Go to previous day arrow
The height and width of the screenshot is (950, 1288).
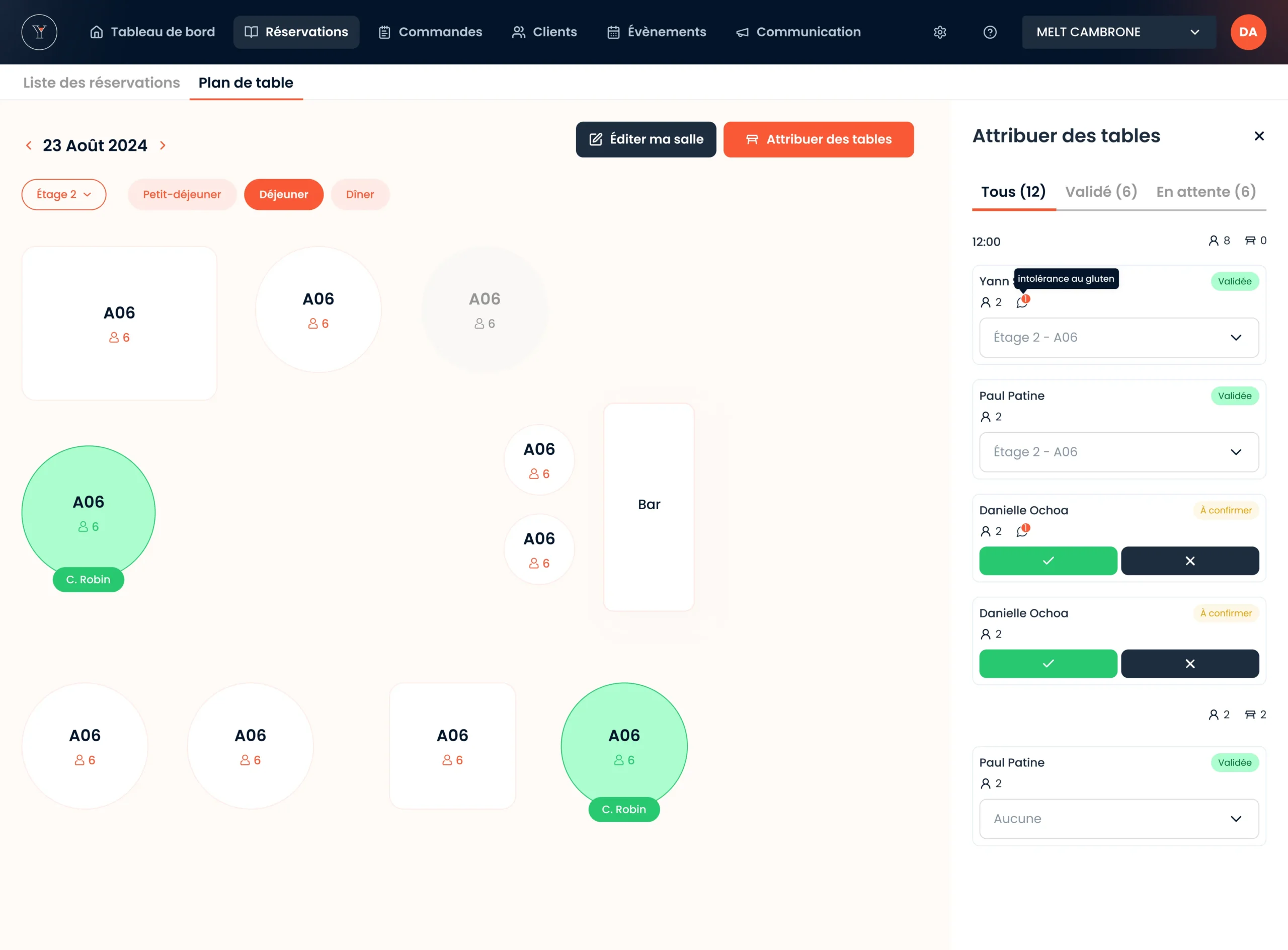[x=29, y=145]
